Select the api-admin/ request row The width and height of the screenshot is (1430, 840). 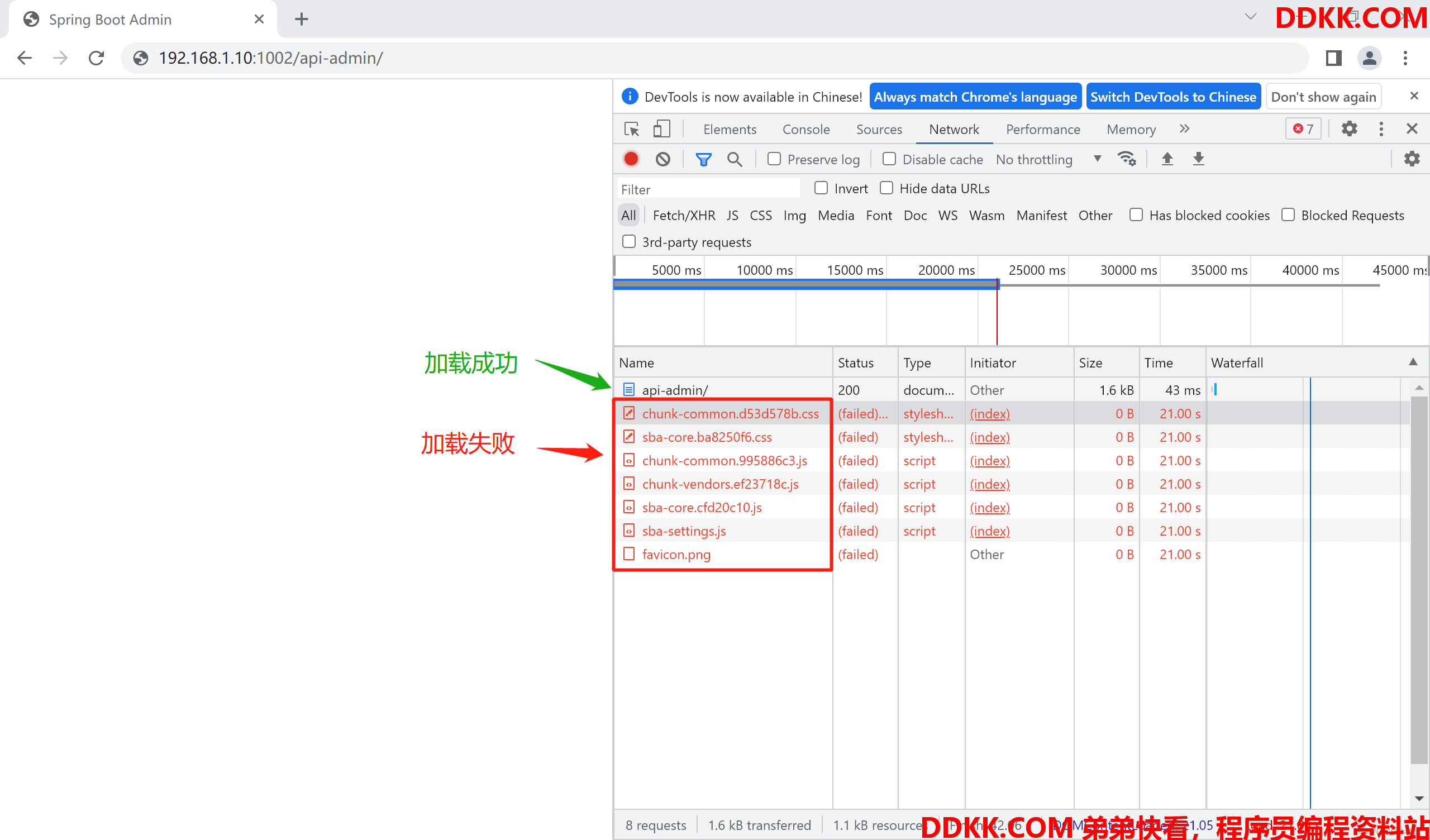(1012, 390)
